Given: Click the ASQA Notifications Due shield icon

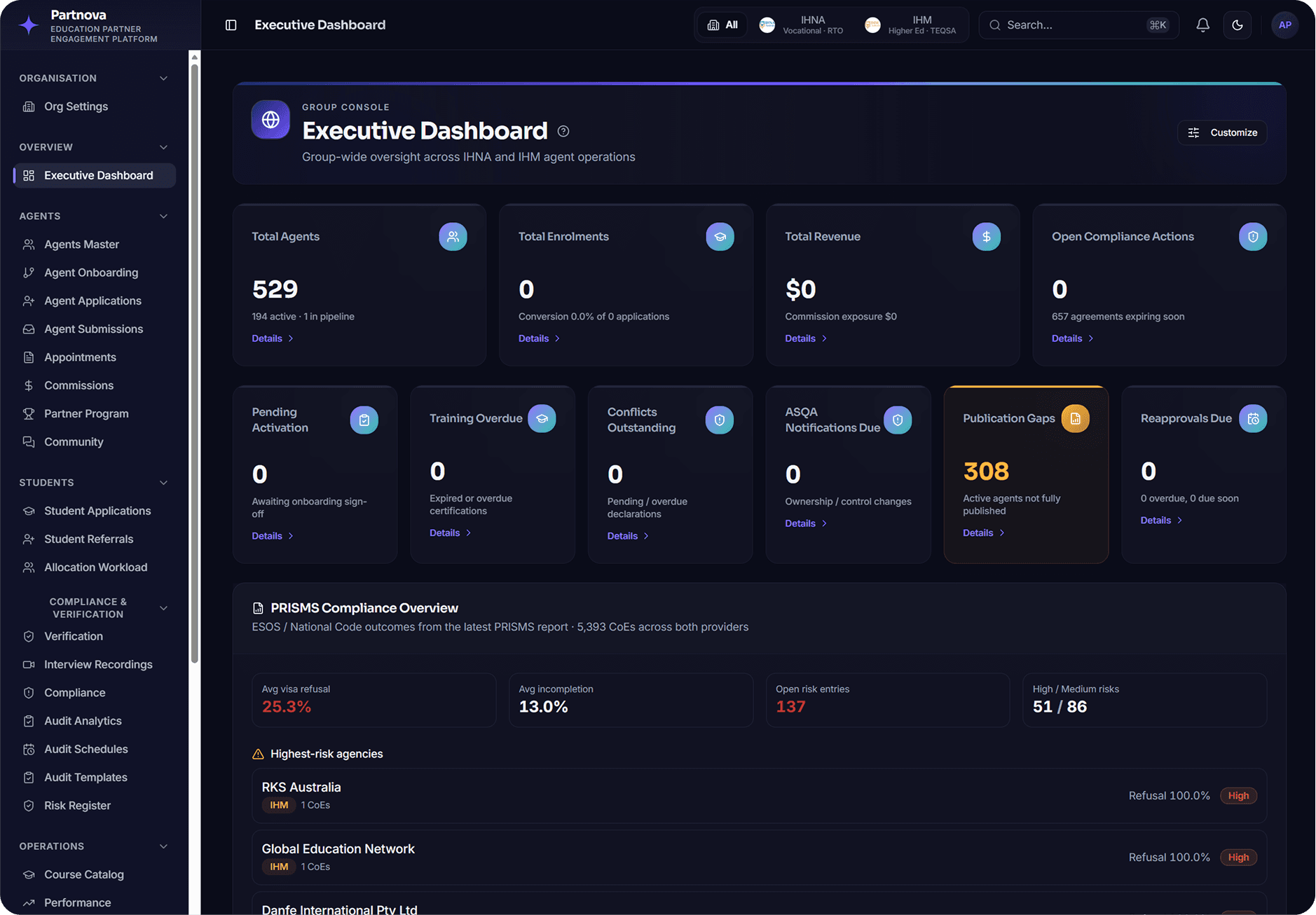Looking at the screenshot, I should click(898, 420).
